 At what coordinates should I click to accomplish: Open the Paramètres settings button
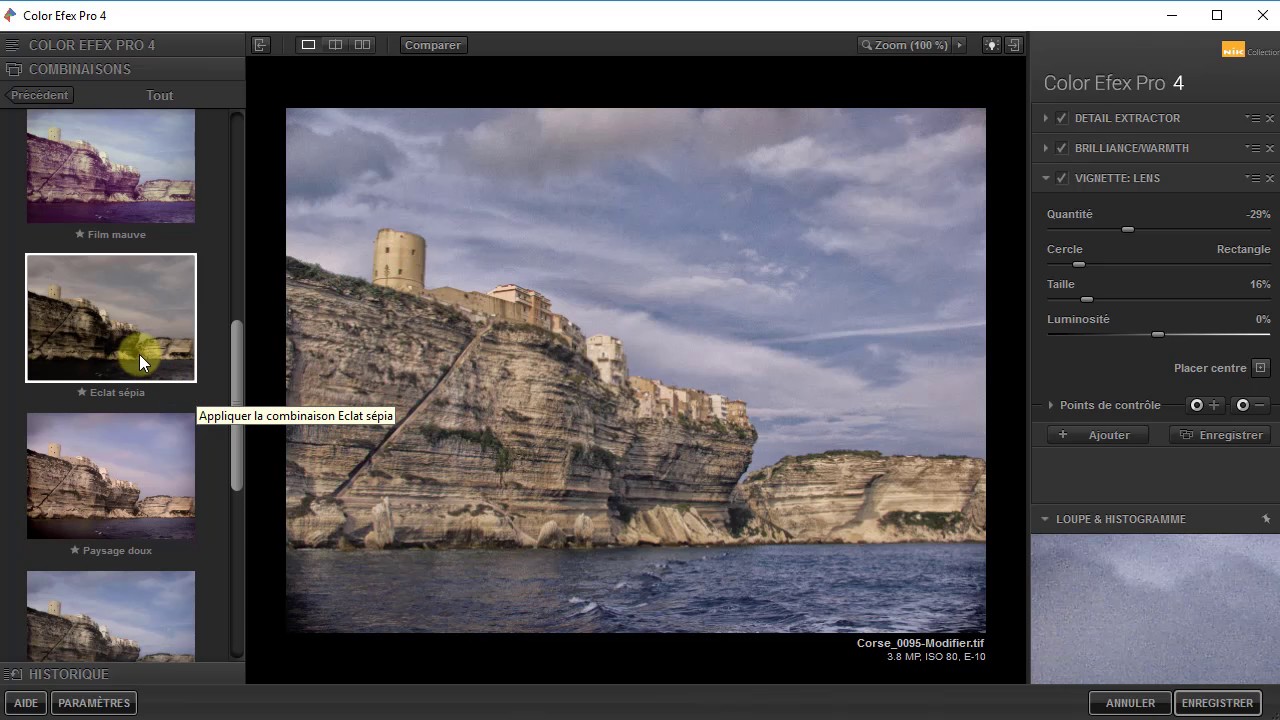point(94,703)
